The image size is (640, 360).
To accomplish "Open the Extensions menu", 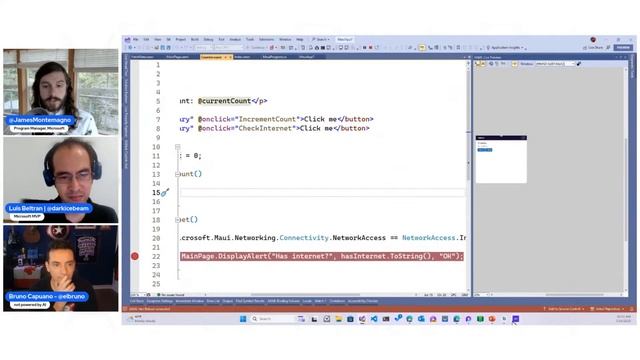I will pos(267,40).
